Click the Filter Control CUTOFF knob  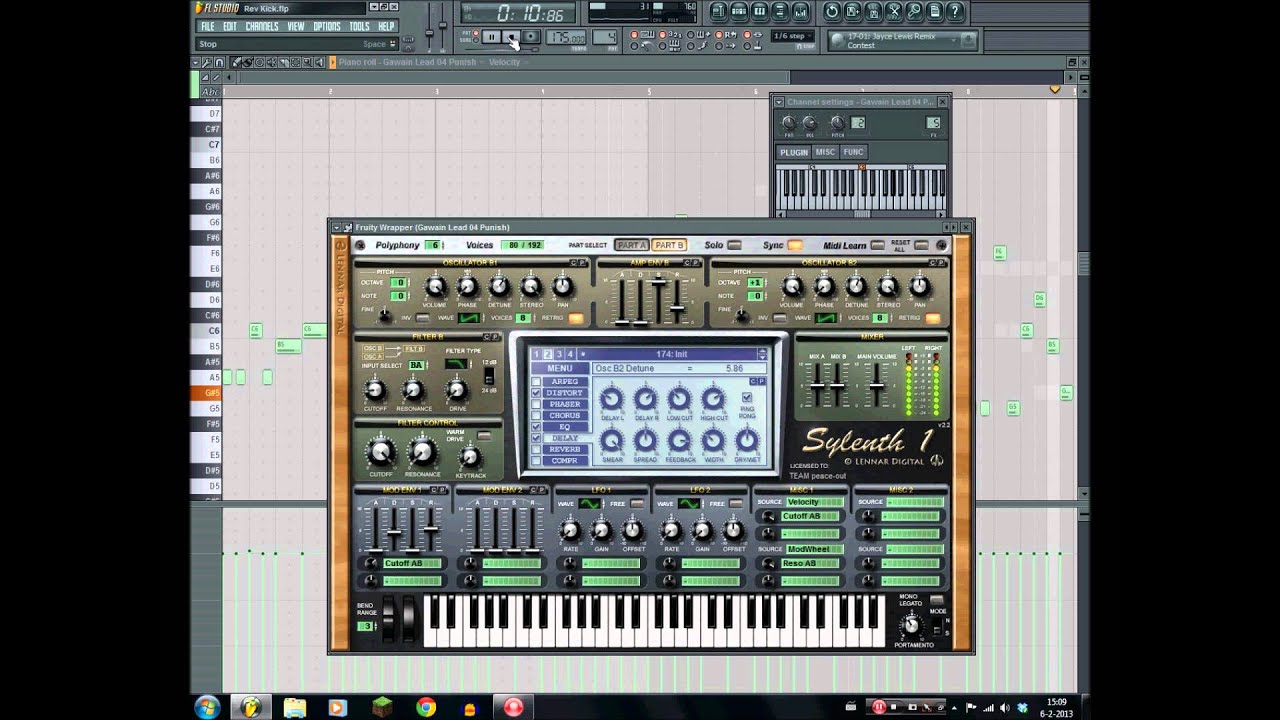point(380,451)
